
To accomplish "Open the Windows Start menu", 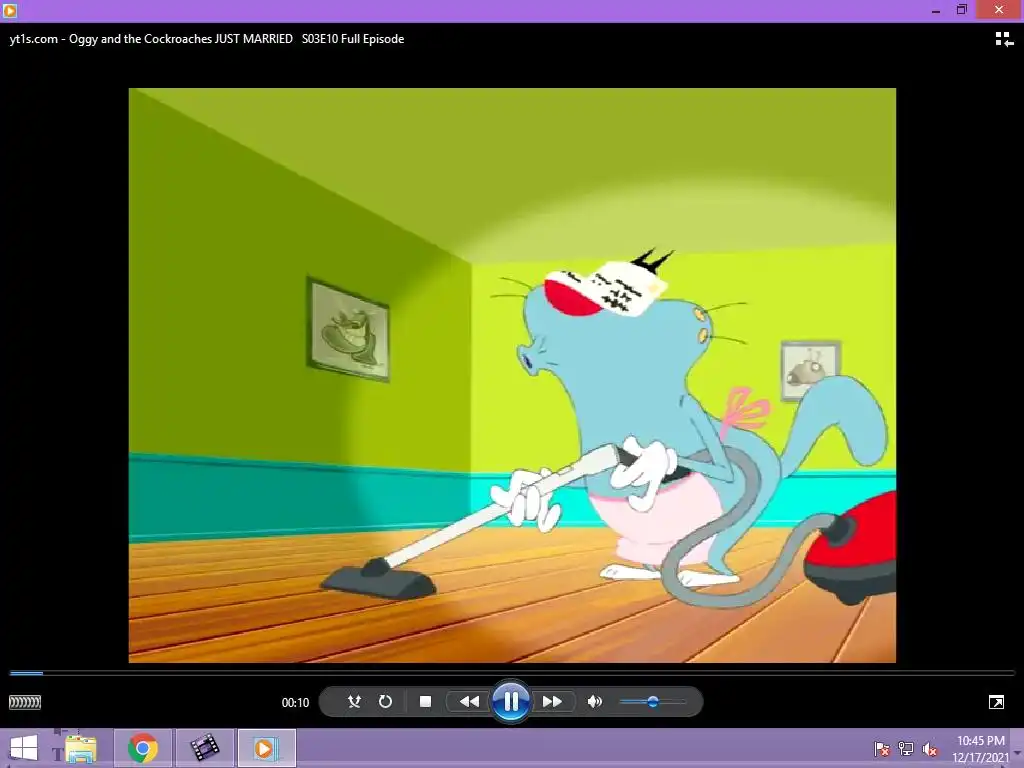I will pos(24,748).
